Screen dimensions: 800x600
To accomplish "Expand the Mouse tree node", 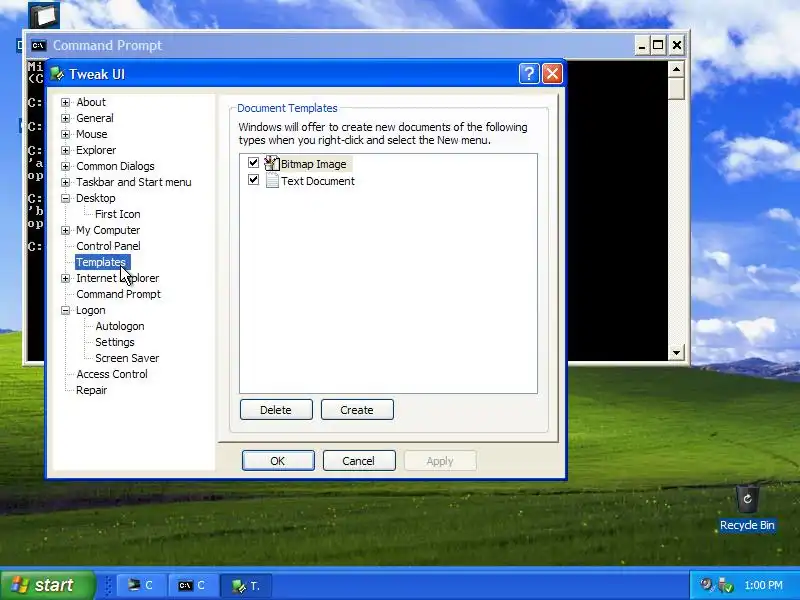I will [65, 134].
